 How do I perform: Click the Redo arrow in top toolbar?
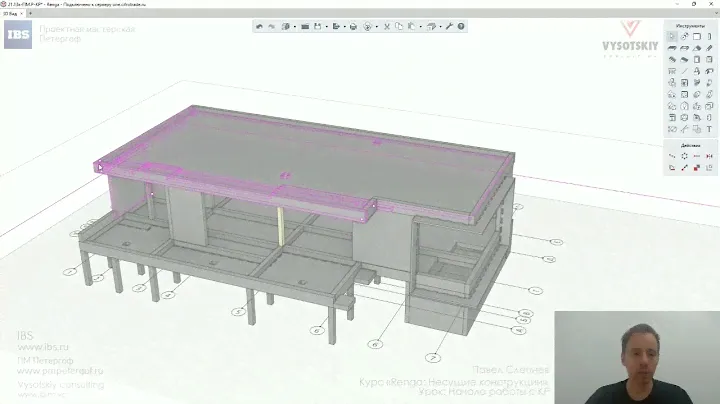point(271,27)
